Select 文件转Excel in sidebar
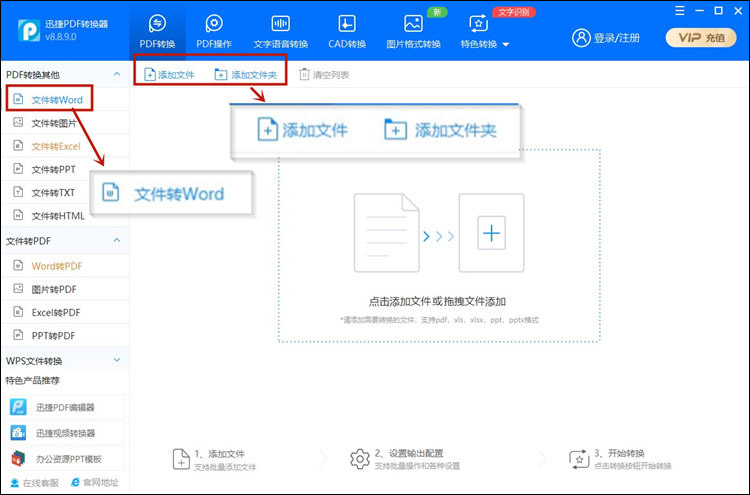750x495 pixels. coord(55,146)
